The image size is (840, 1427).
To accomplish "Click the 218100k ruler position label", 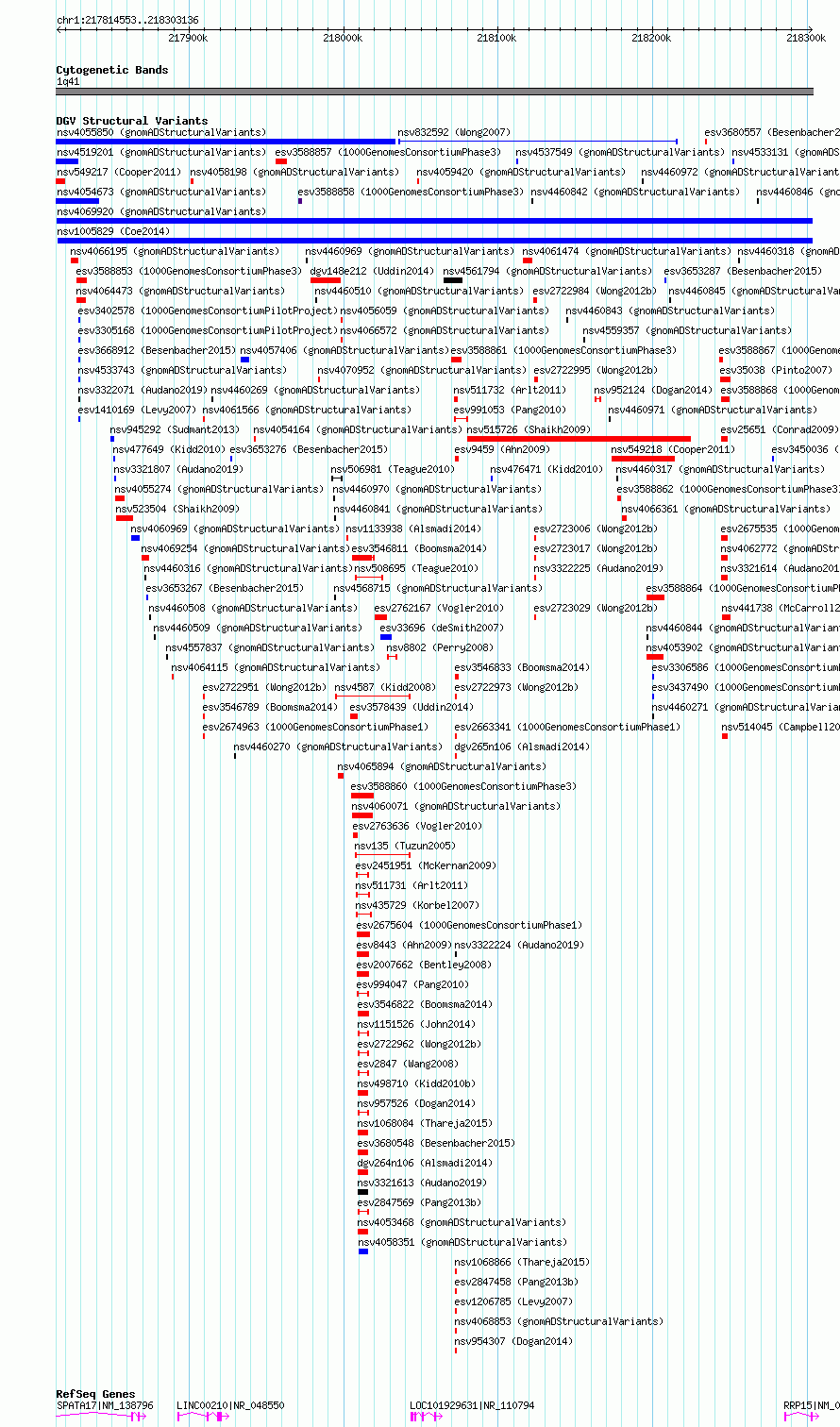I will tap(496, 38).
